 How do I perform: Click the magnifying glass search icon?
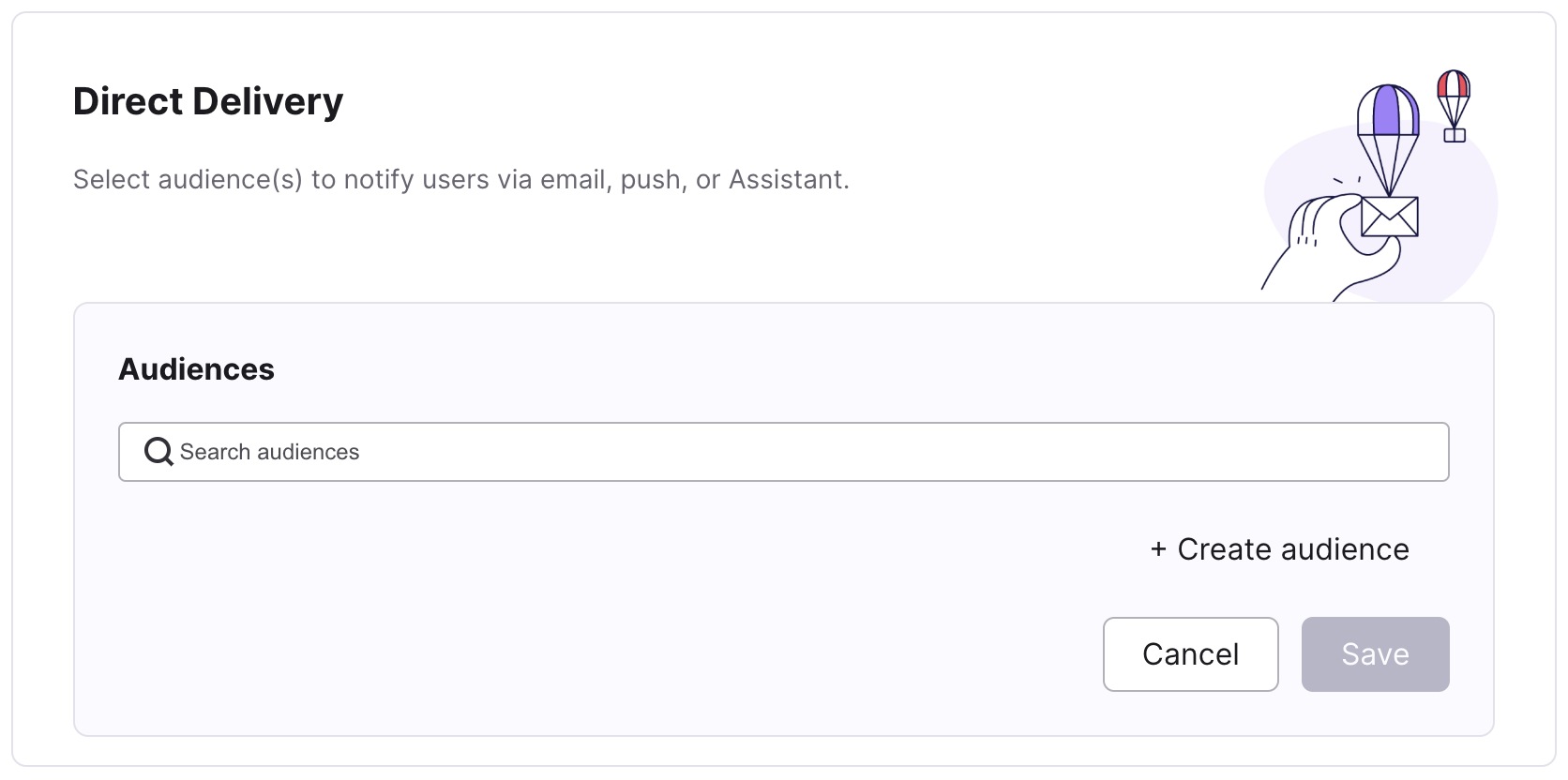pos(158,452)
